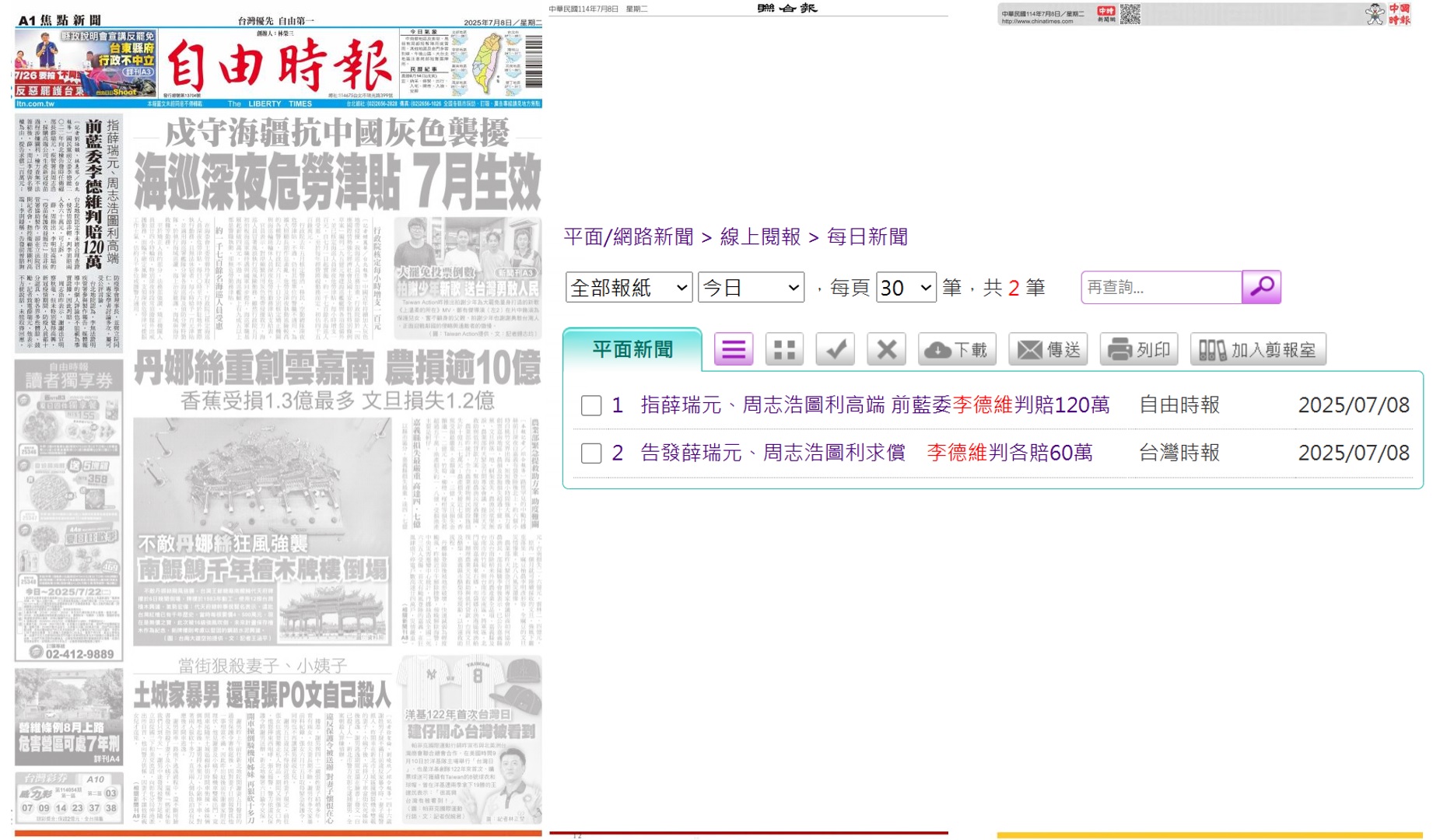
Task: Click the select-all checkmark icon
Action: [x=836, y=349]
